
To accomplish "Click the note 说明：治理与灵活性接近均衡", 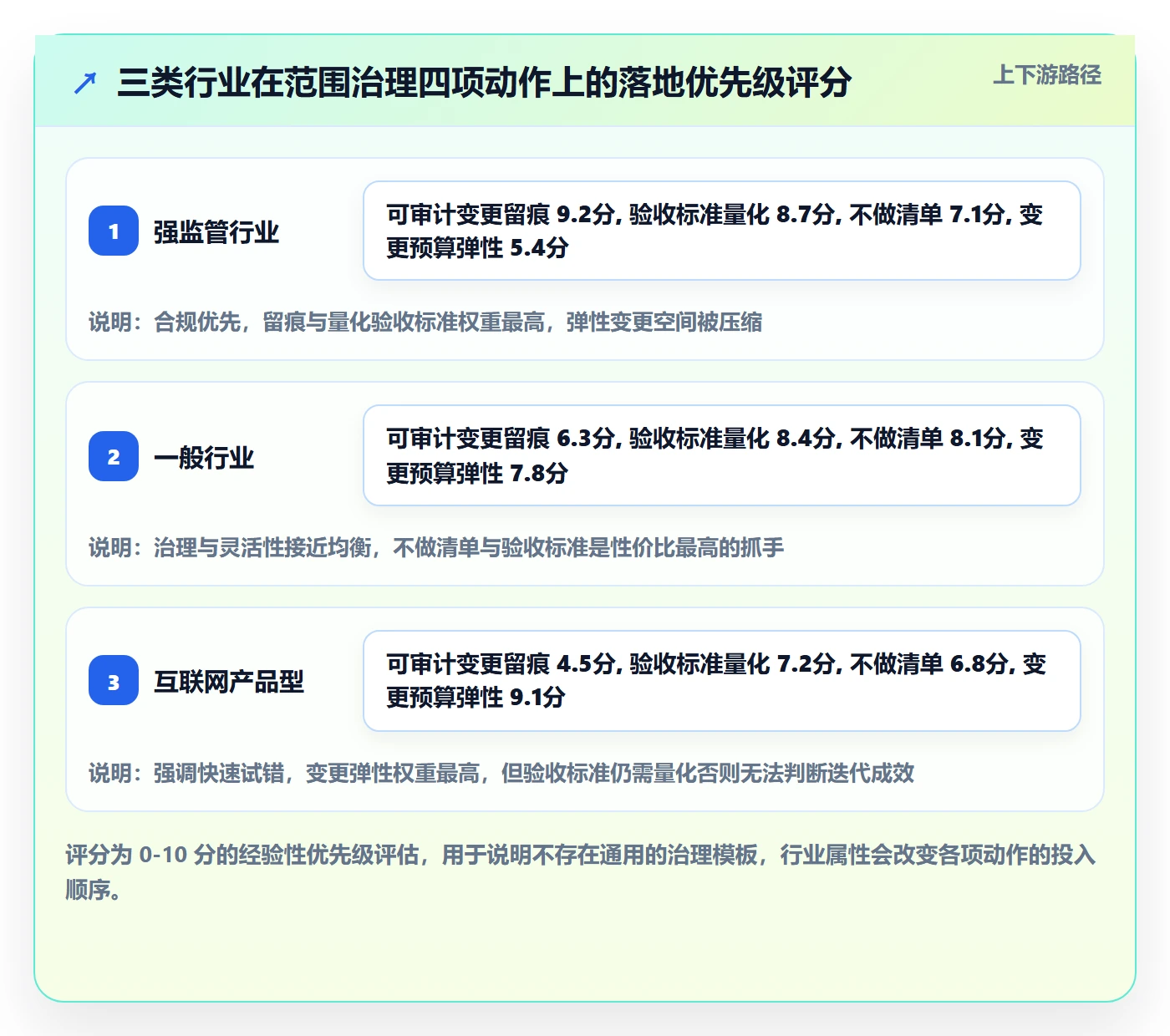I will point(436,547).
